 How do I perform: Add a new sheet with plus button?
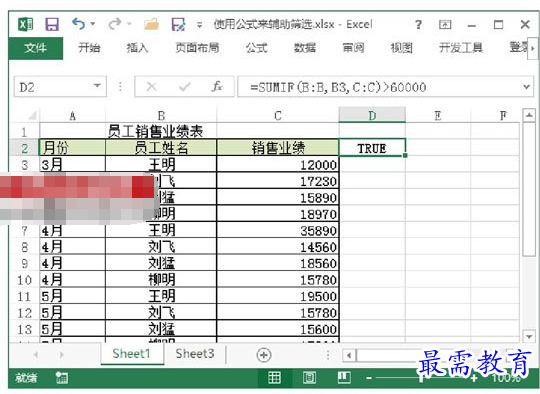click(264, 355)
